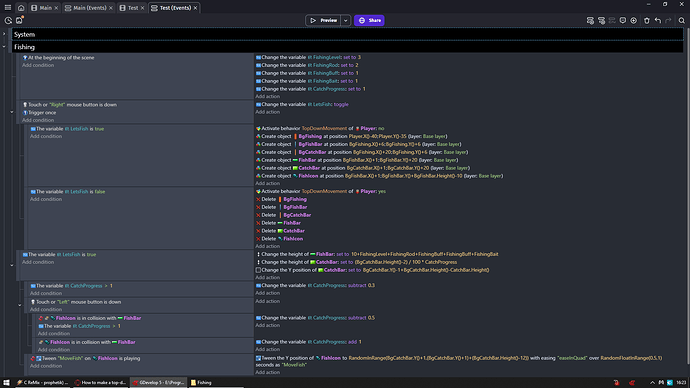Expand the System group arrow
Image resolution: width=690 pixels, height=388 pixels.
coord(4,34)
